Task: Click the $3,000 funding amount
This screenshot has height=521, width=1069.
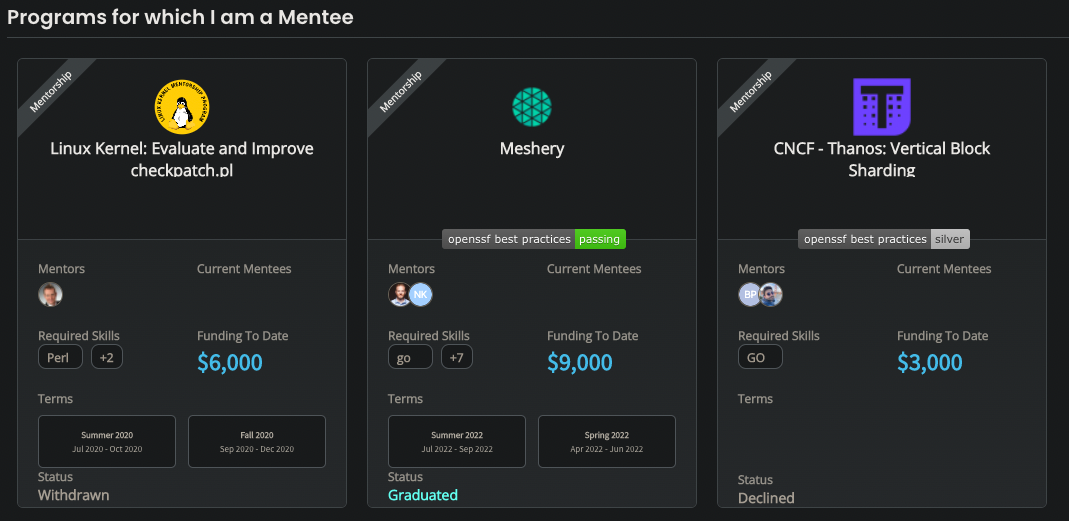Action: click(x=929, y=362)
